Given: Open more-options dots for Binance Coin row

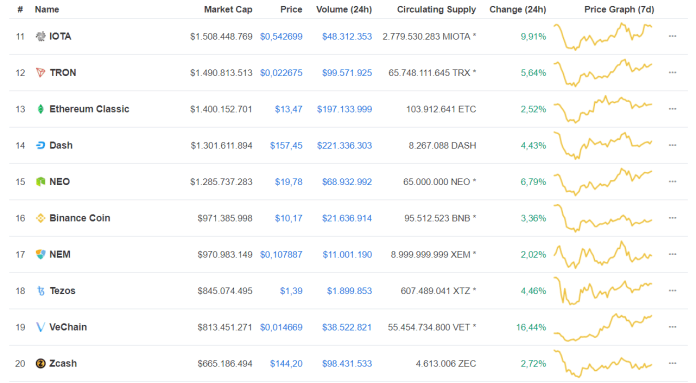Looking at the screenshot, I should [672, 218].
